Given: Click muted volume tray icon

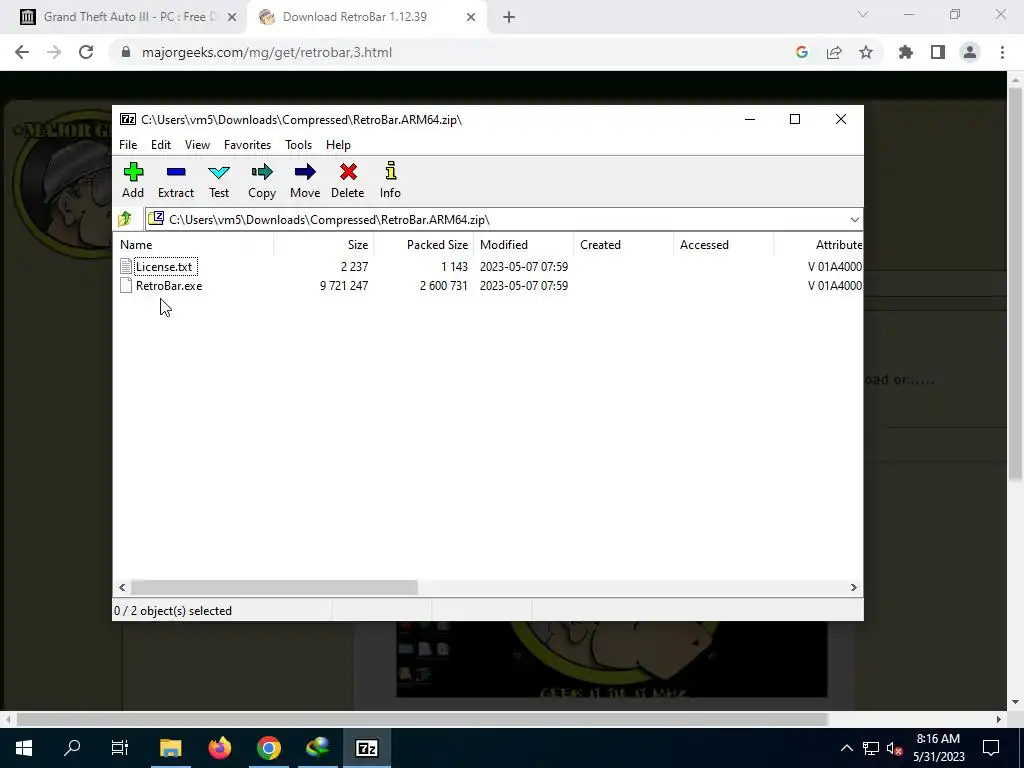Looking at the screenshot, I should point(894,749).
